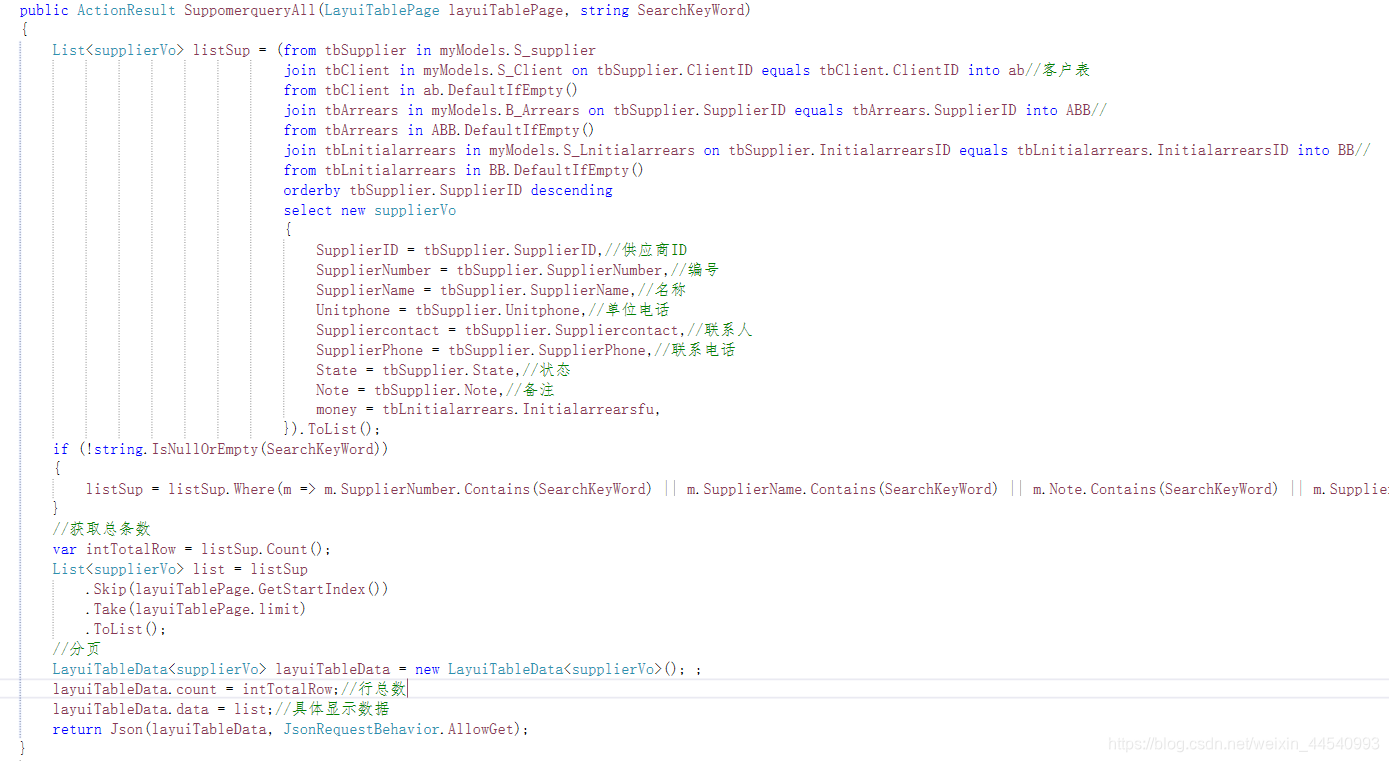Click the ActionResult return type
The height and width of the screenshot is (762, 1389).
coord(127,11)
